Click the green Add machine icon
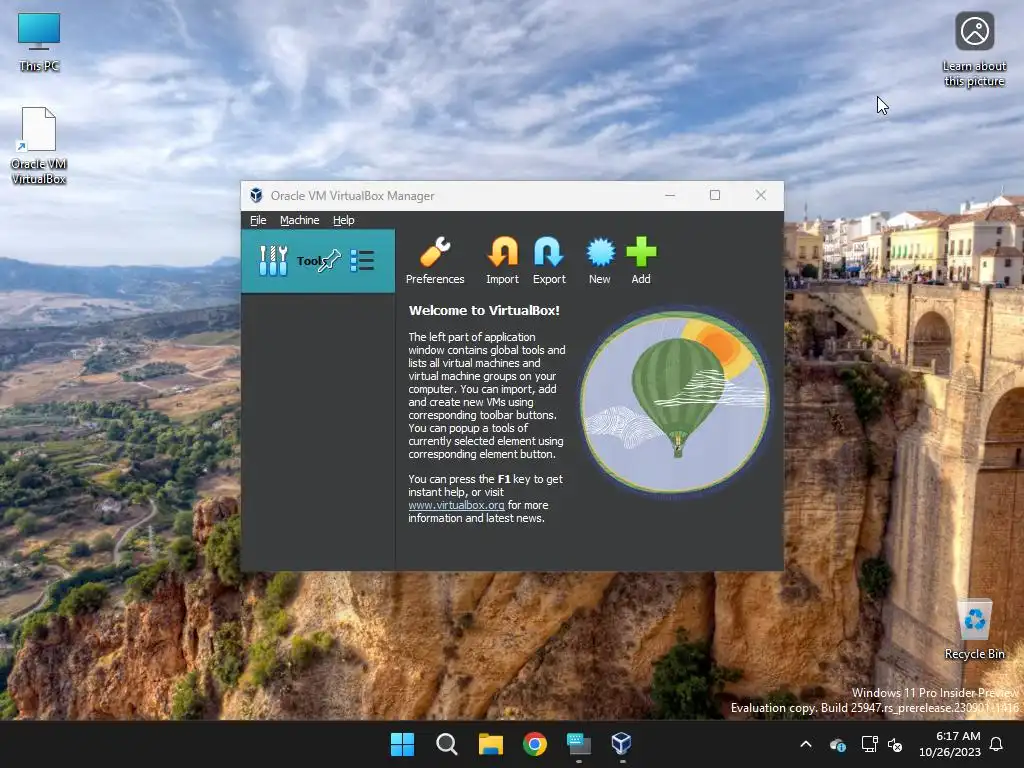The image size is (1024, 768). 641,261
